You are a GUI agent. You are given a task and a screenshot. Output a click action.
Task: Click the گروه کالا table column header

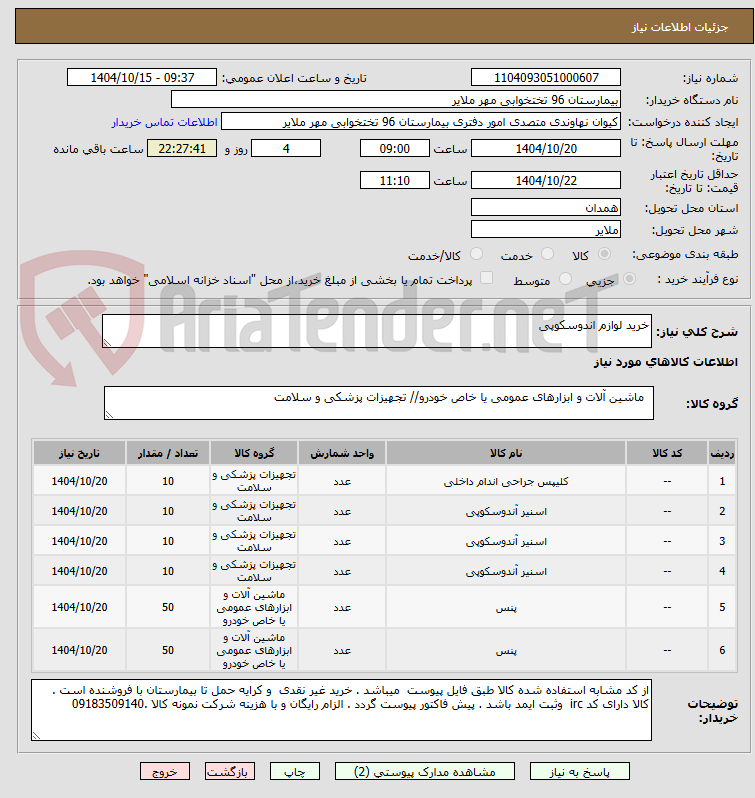pos(254,453)
